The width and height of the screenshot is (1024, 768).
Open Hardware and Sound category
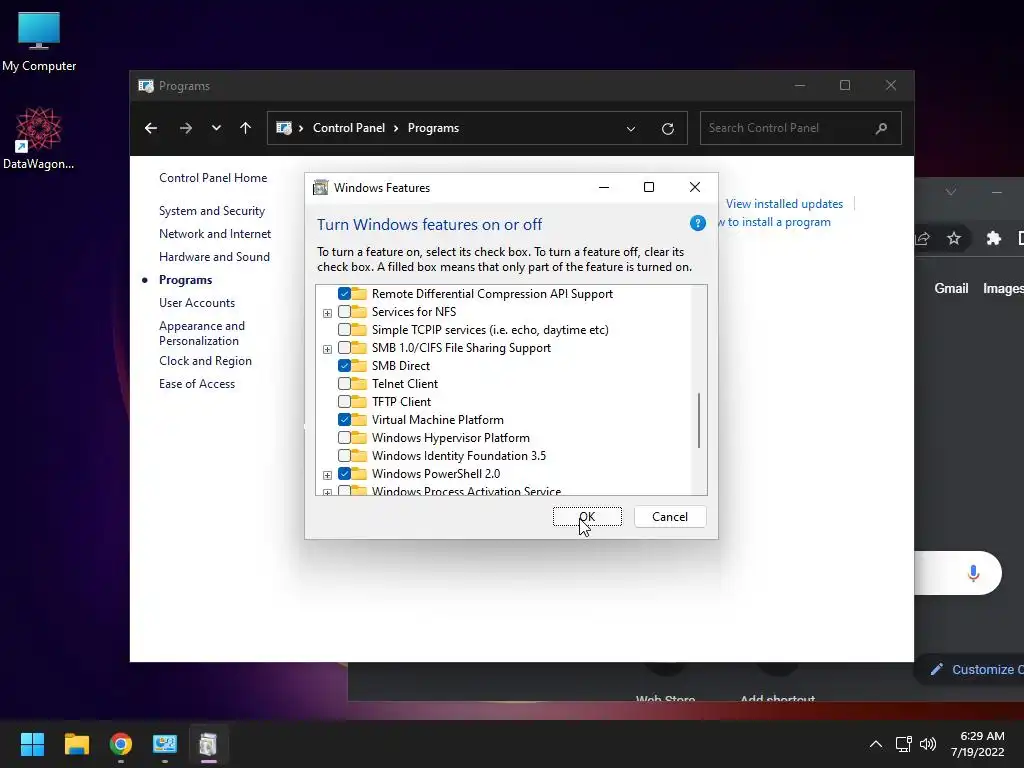click(214, 257)
